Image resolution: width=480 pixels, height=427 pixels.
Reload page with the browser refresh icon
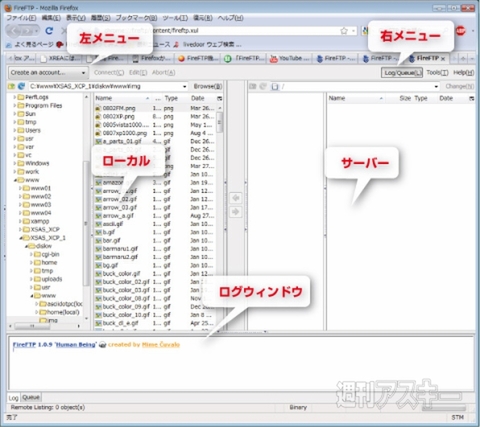pyautogui.click(x=49, y=31)
